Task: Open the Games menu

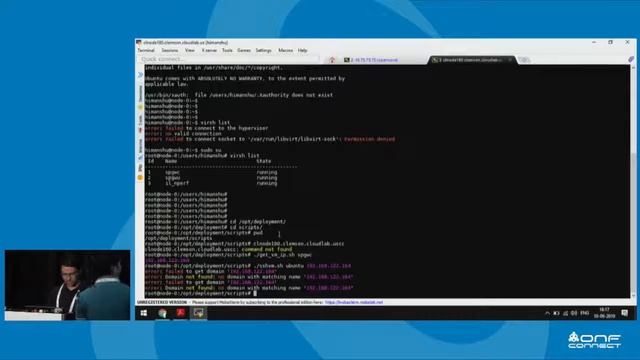Action: [244, 50]
